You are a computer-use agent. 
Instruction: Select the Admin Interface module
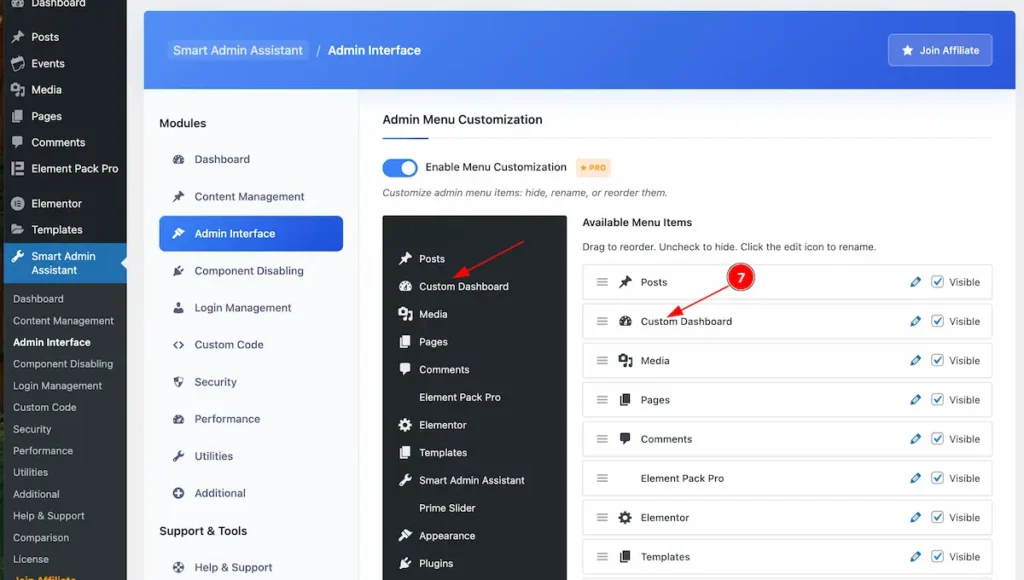[251, 234]
